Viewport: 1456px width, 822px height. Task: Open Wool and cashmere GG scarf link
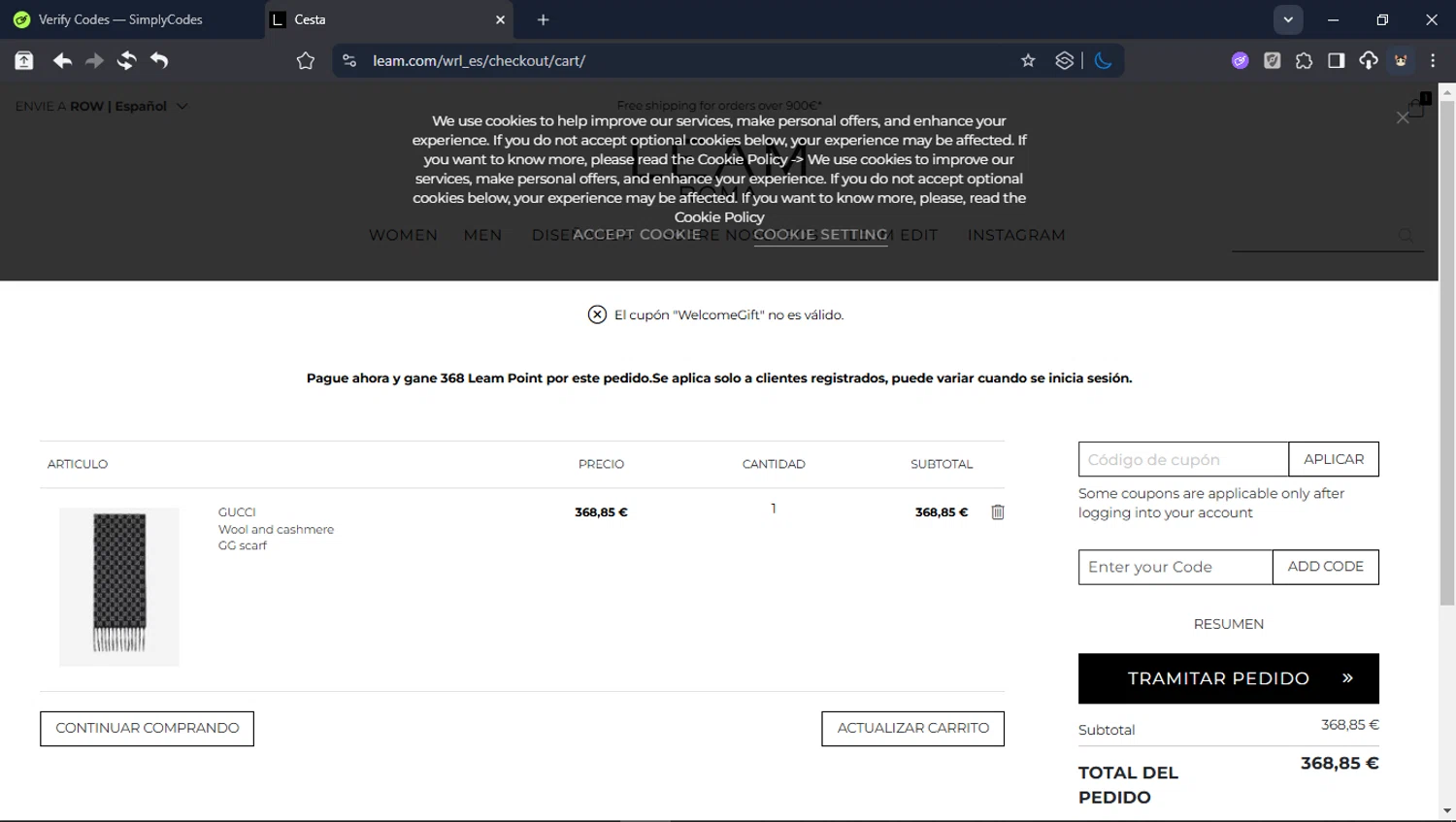pos(276,538)
